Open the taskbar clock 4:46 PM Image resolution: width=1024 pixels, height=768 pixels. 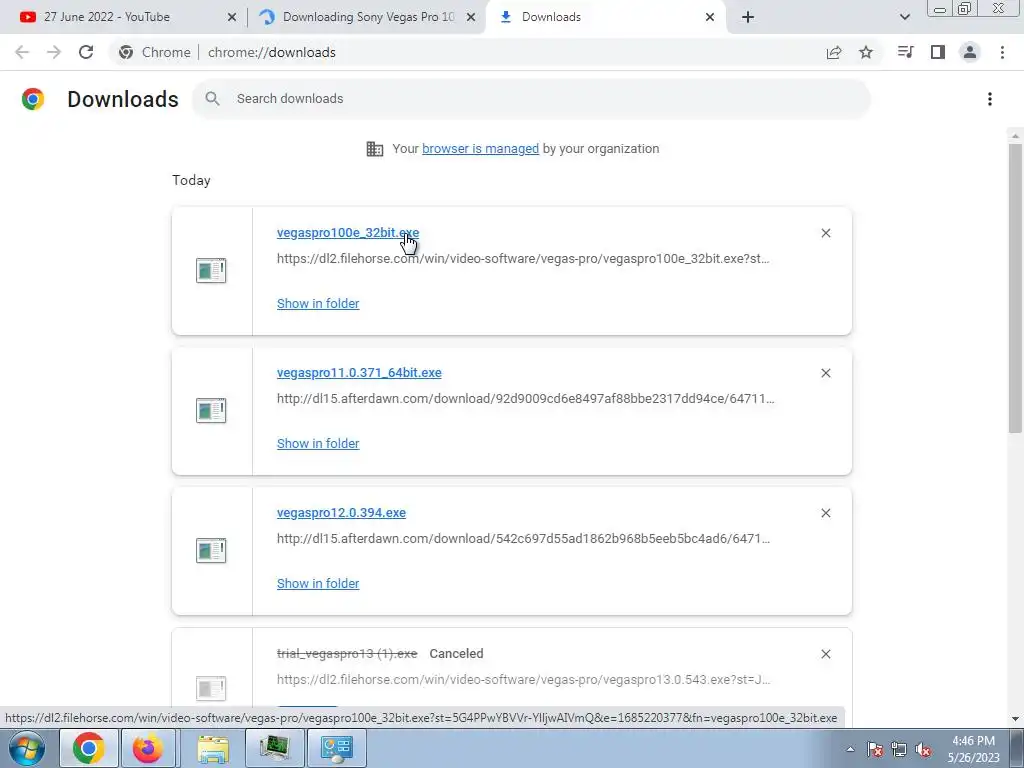[973, 749]
